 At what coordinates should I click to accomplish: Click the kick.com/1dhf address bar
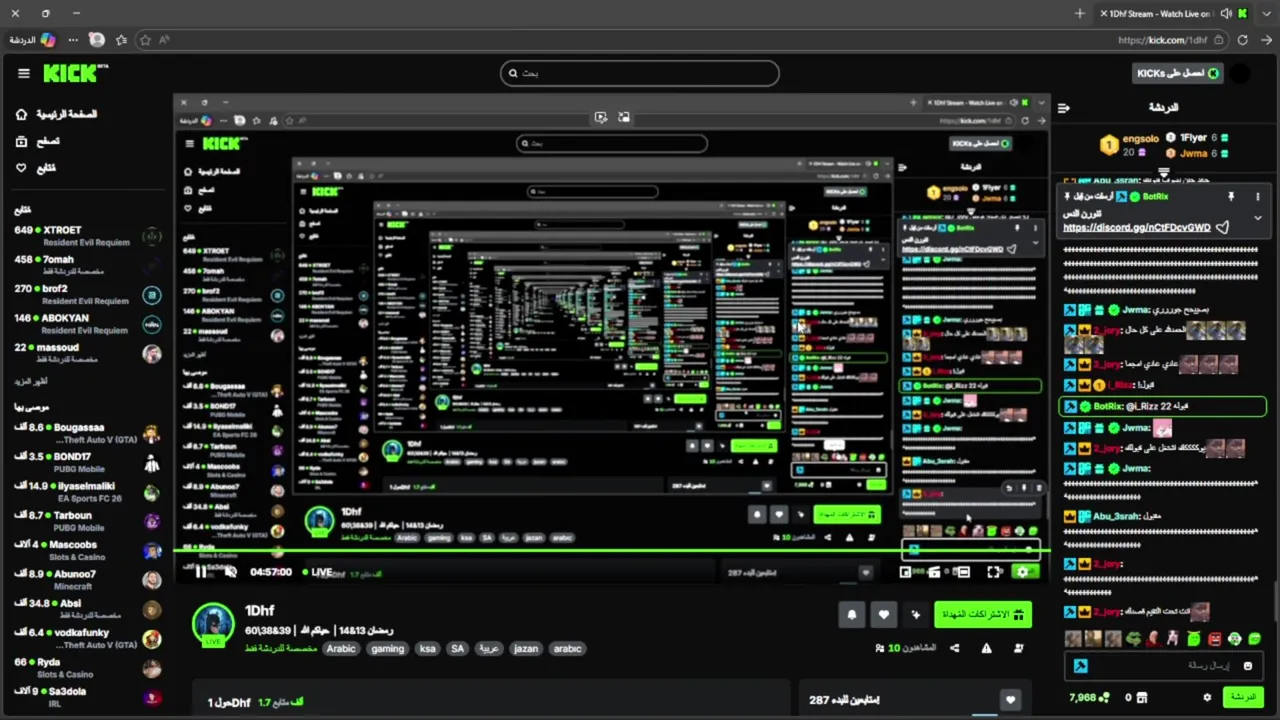(1162, 40)
